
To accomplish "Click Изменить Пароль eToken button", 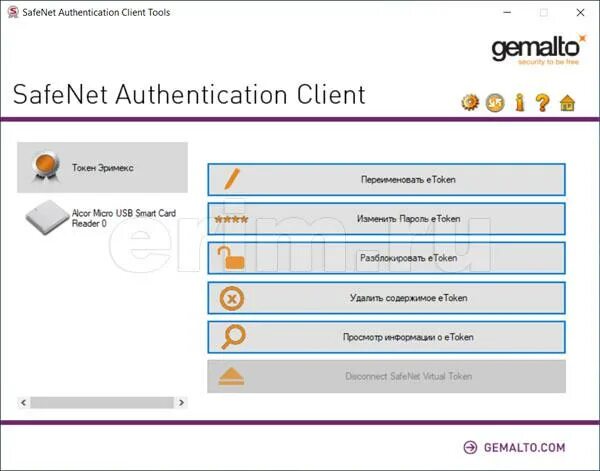I will (386, 219).
